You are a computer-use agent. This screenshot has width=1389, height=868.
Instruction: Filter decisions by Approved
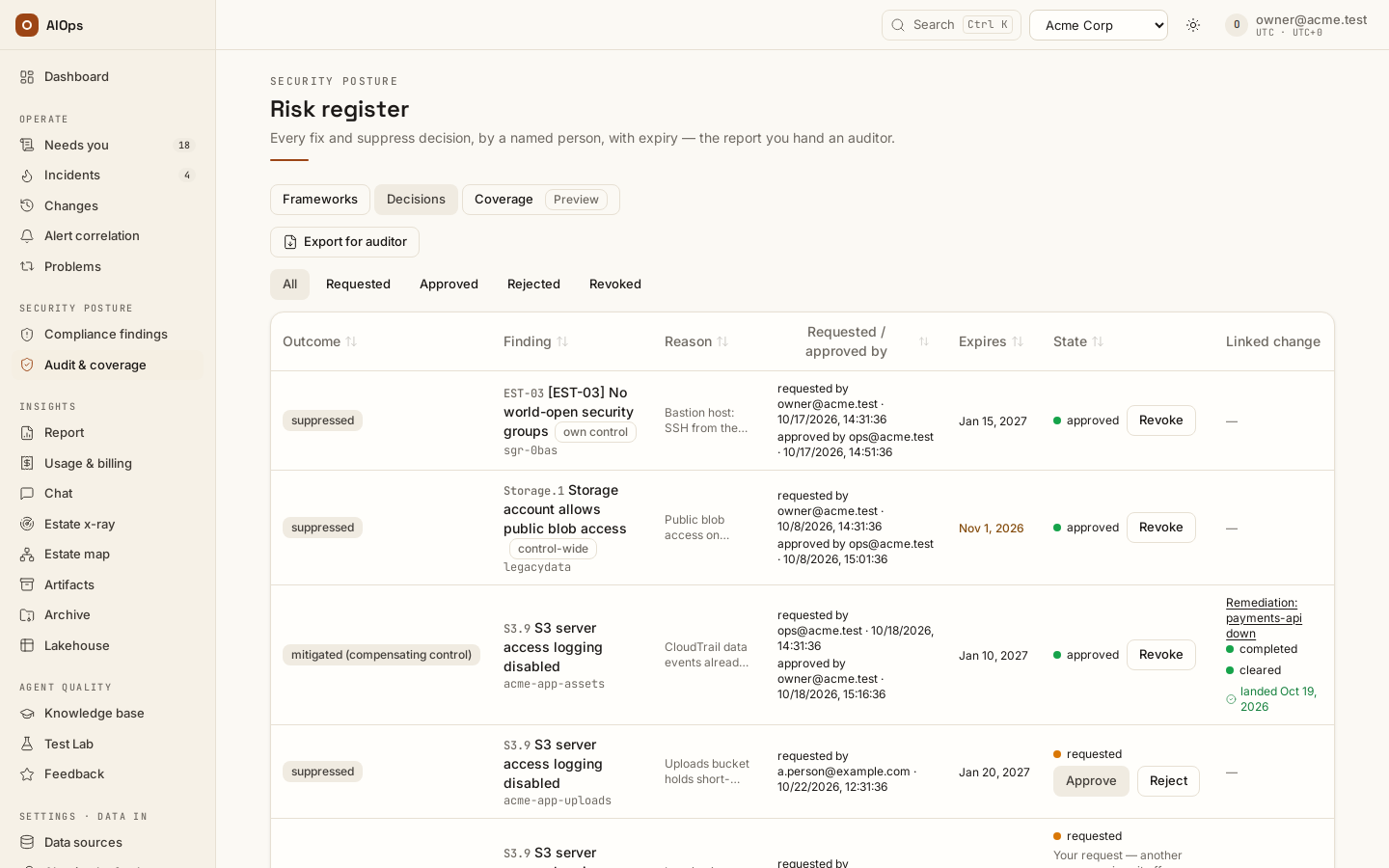point(449,285)
